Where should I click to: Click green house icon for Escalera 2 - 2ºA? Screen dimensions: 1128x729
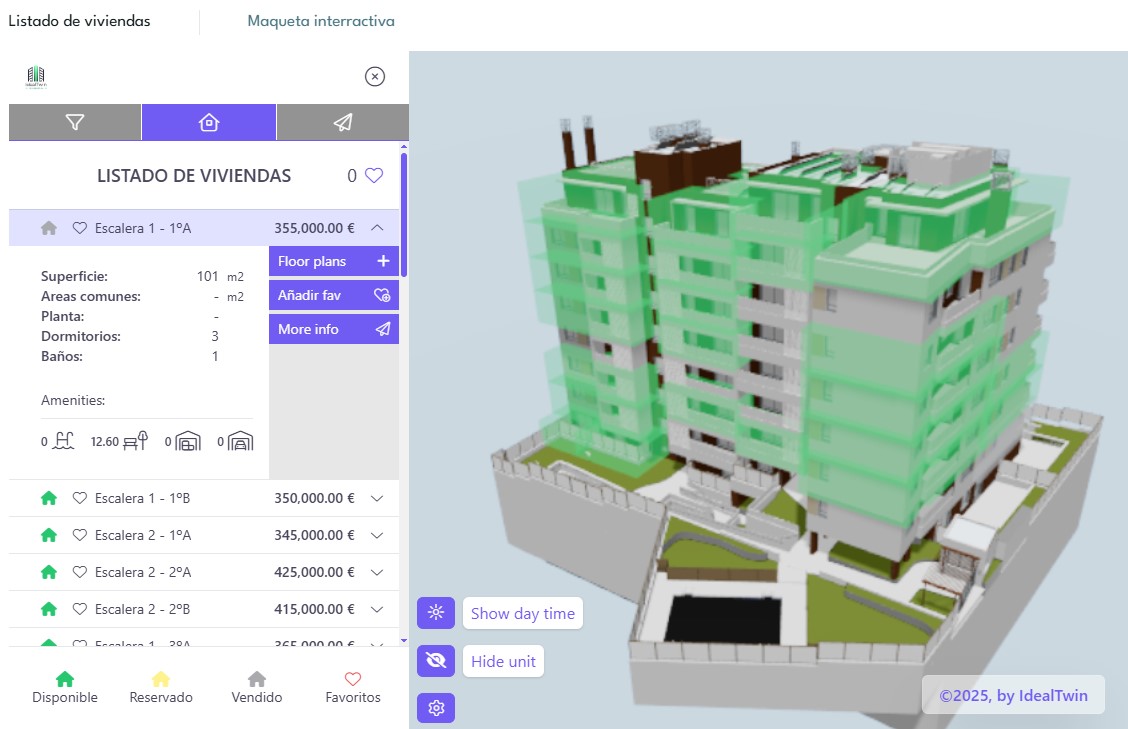pyautogui.click(x=49, y=572)
